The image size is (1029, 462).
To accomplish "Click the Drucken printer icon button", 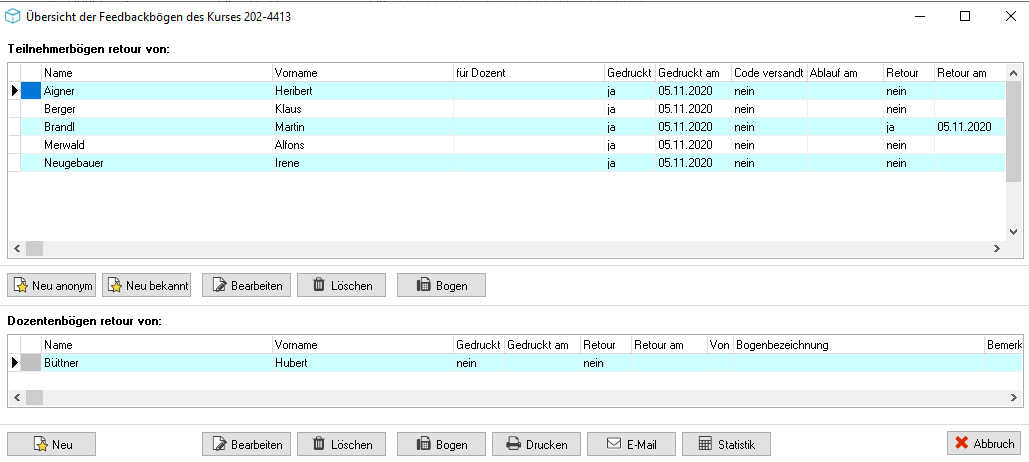I will pos(536,444).
